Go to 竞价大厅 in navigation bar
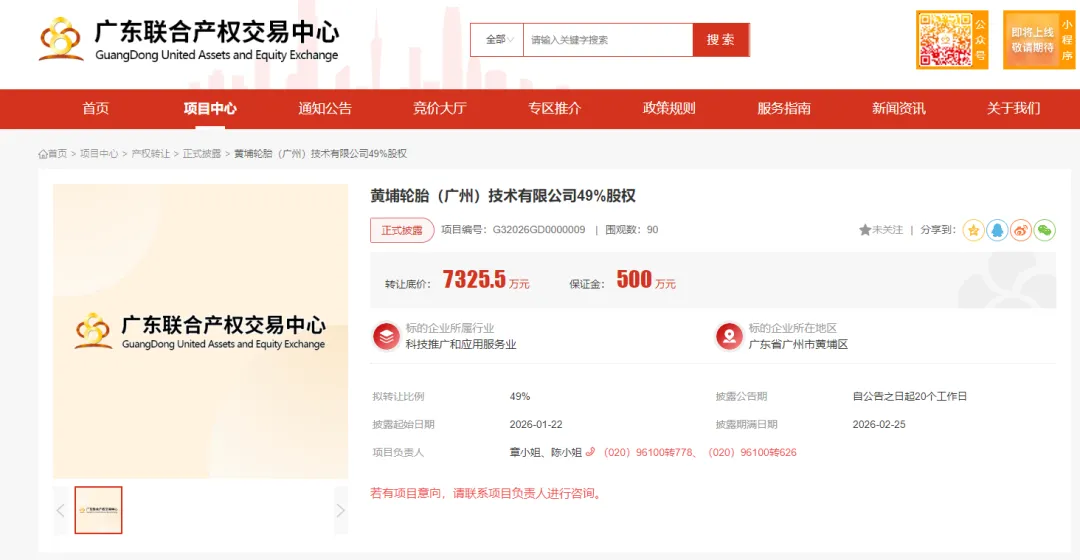Viewport: 1080px width, 560px height. pyautogui.click(x=440, y=108)
